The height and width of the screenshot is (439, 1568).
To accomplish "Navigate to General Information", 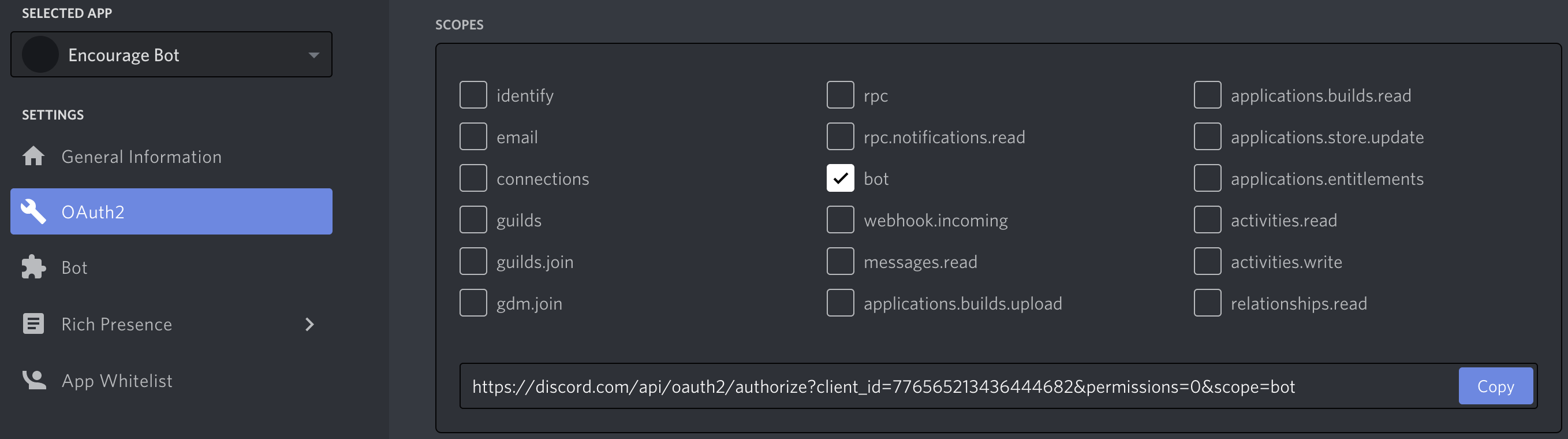I will coord(142,156).
